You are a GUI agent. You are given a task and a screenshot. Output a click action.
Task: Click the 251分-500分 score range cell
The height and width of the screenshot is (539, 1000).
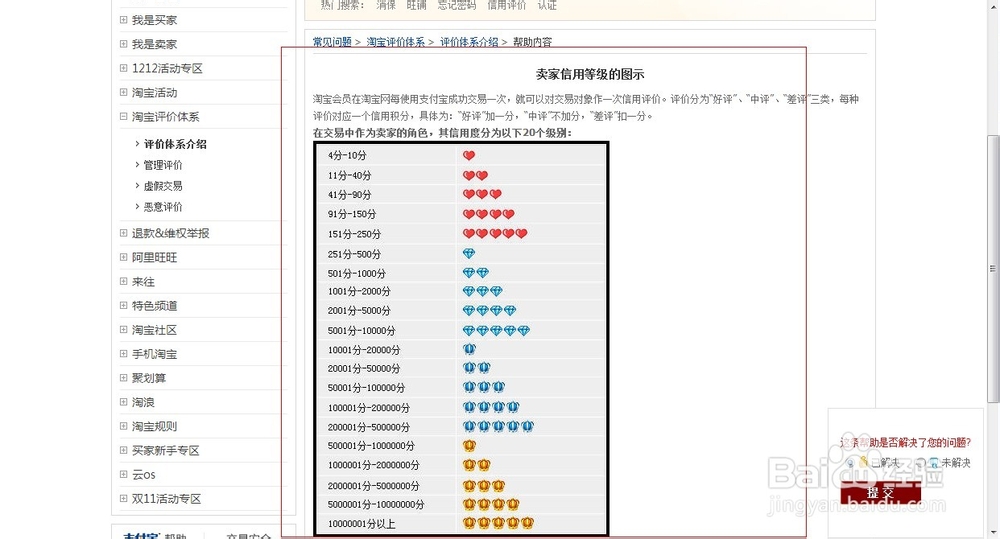click(354, 254)
